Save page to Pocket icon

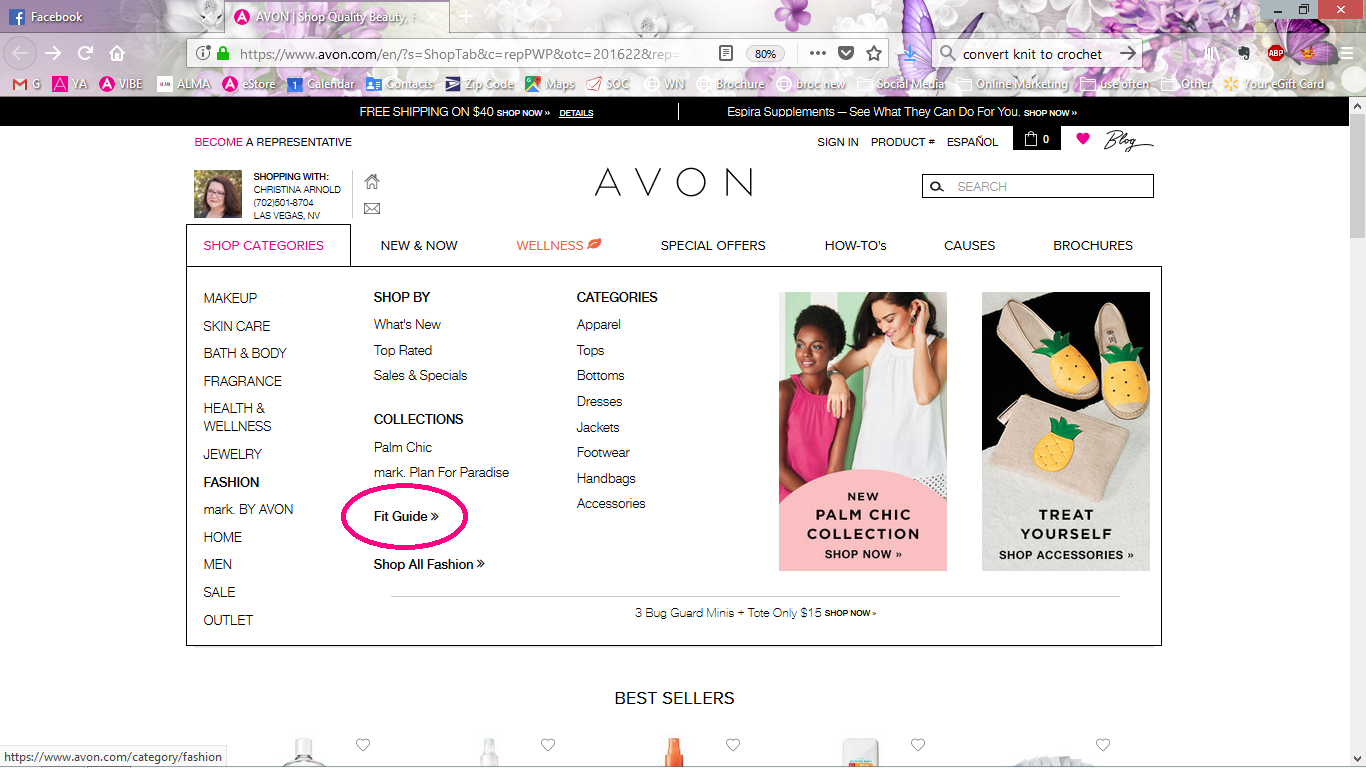(x=846, y=54)
